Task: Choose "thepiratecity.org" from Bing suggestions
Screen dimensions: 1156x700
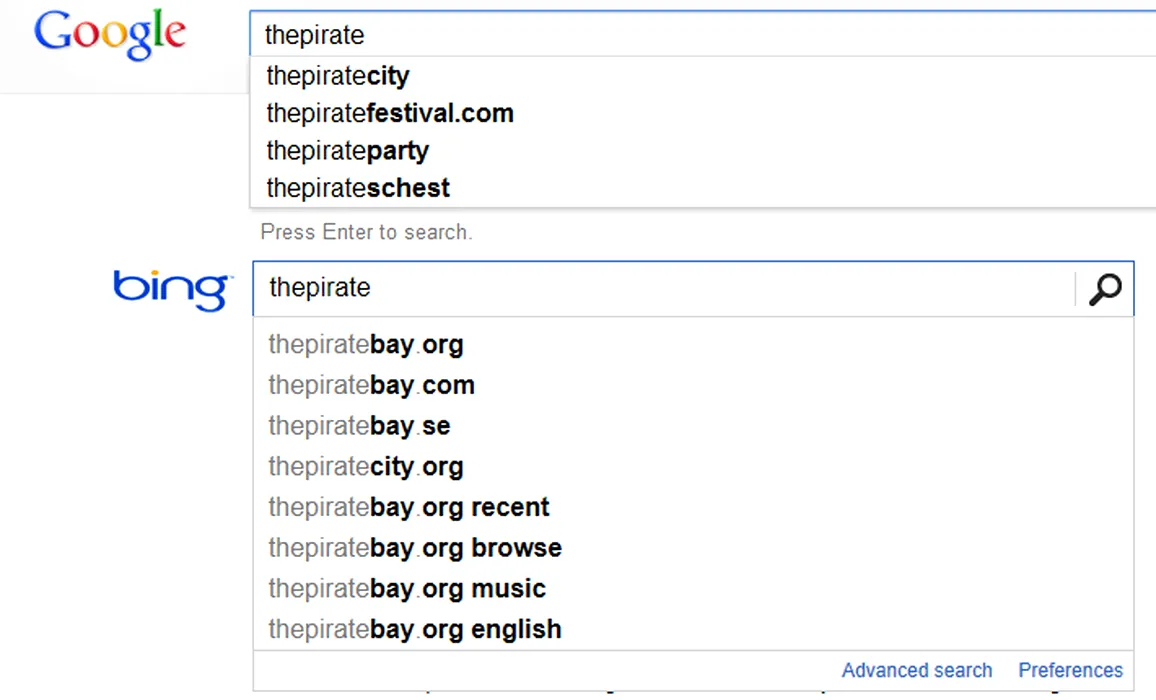Action: 366,467
